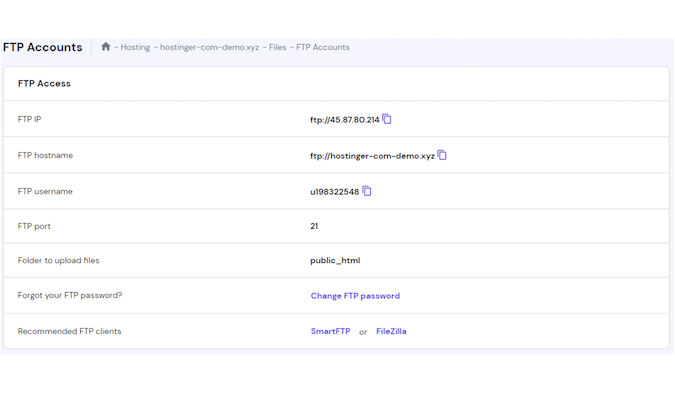
Task: Select the ftp://hostinger-com-demo.xyz value
Action: [372, 156]
